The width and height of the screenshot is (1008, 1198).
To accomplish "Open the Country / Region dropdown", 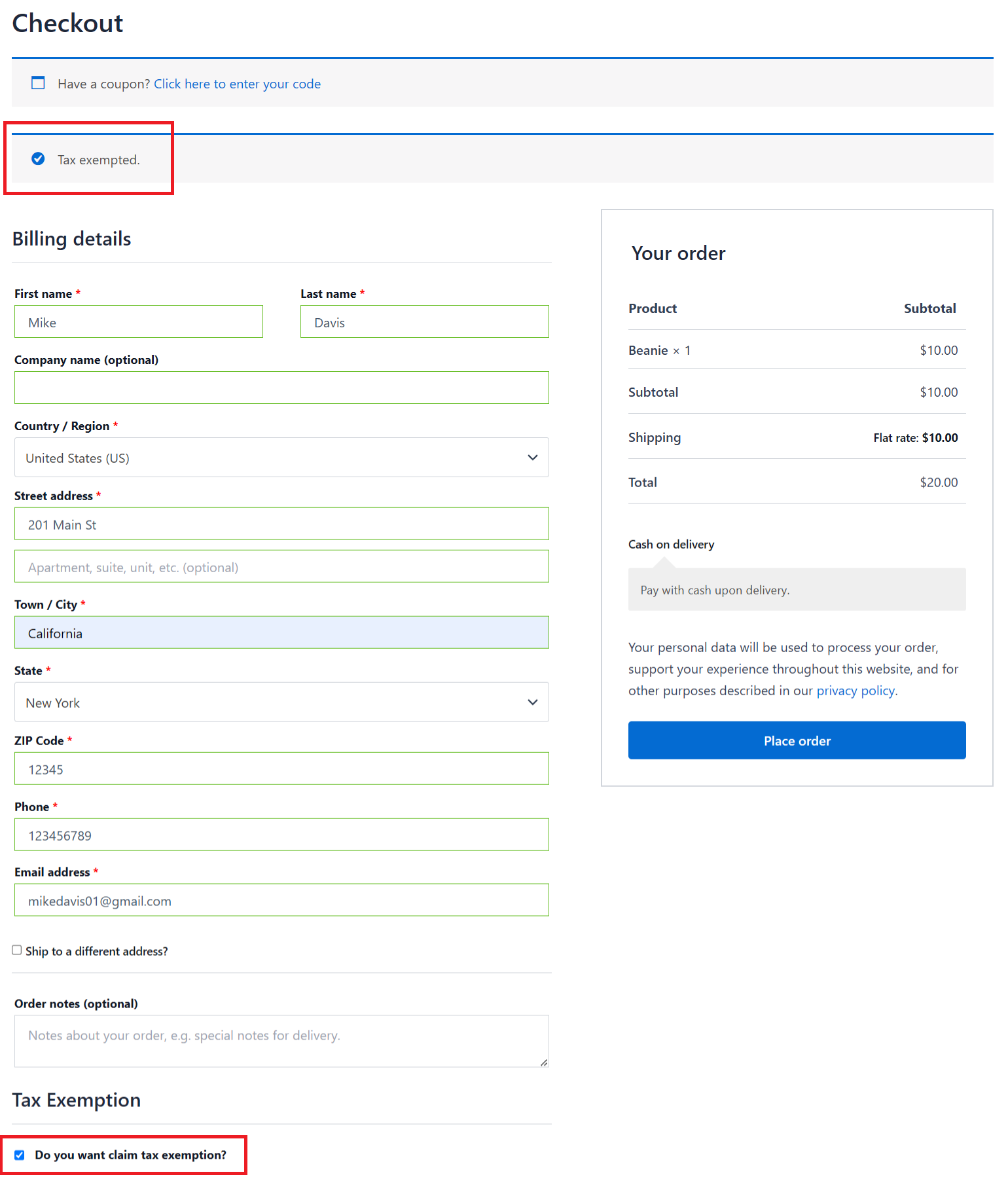I will (x=281, y=458).
